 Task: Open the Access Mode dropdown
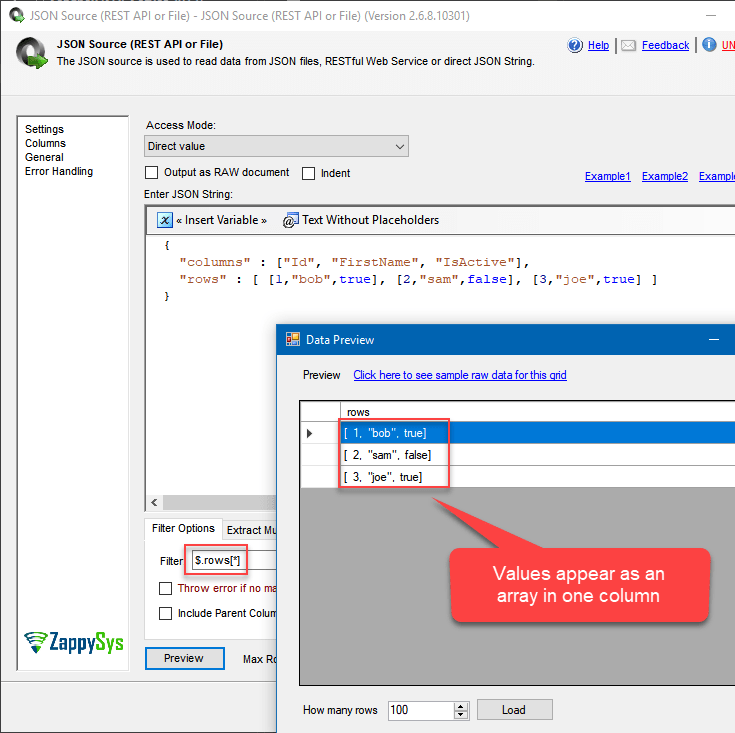pyautogui.click(x=276, y=146)
